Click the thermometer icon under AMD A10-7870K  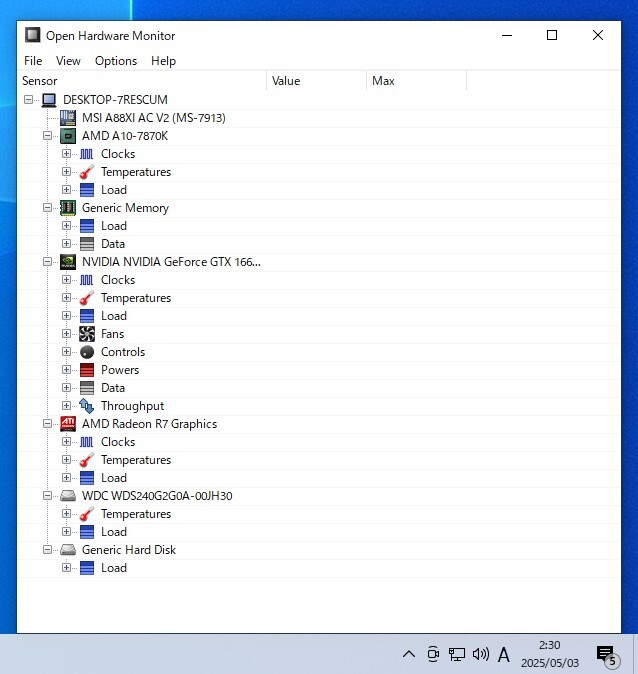(x=87, y=172)
